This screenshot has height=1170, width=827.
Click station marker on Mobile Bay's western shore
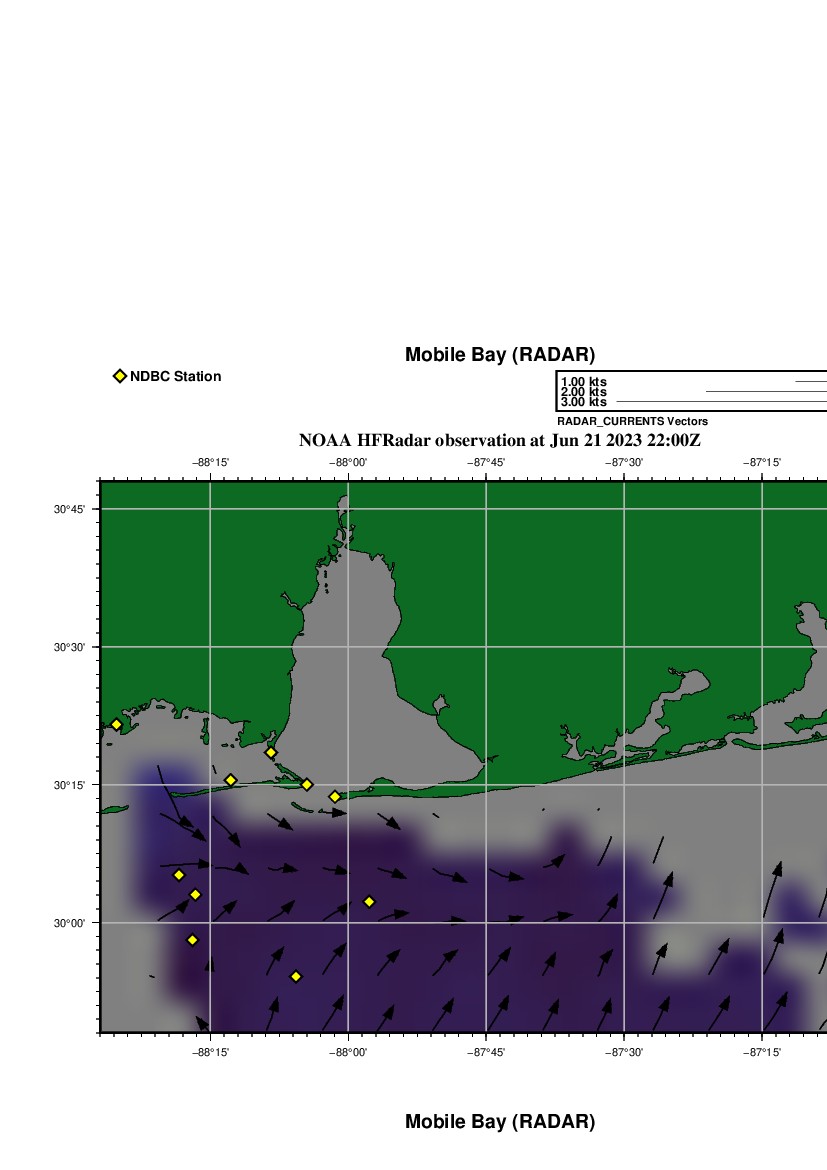[x=270, y=753]
